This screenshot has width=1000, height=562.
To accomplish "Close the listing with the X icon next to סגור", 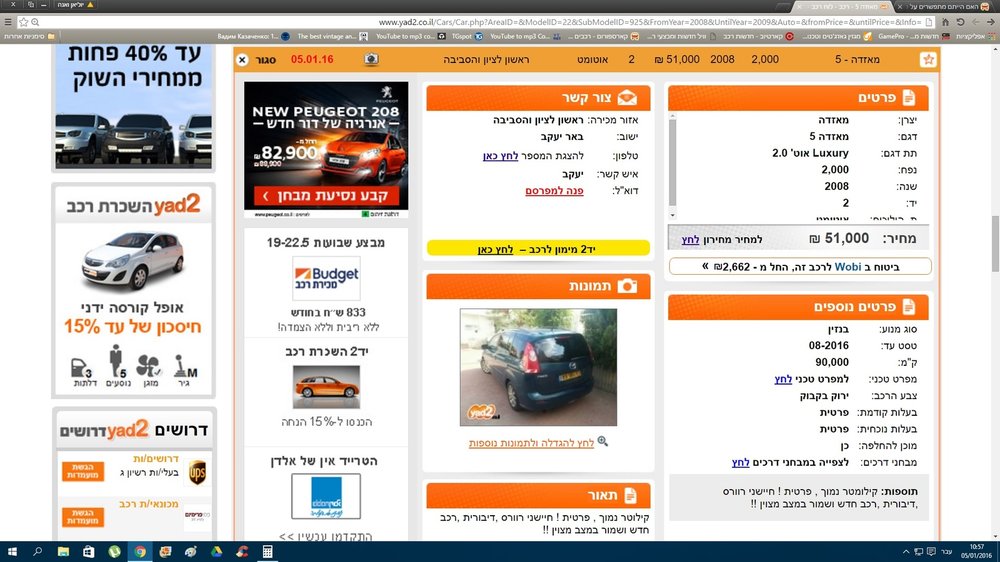I will pos(242,59).
